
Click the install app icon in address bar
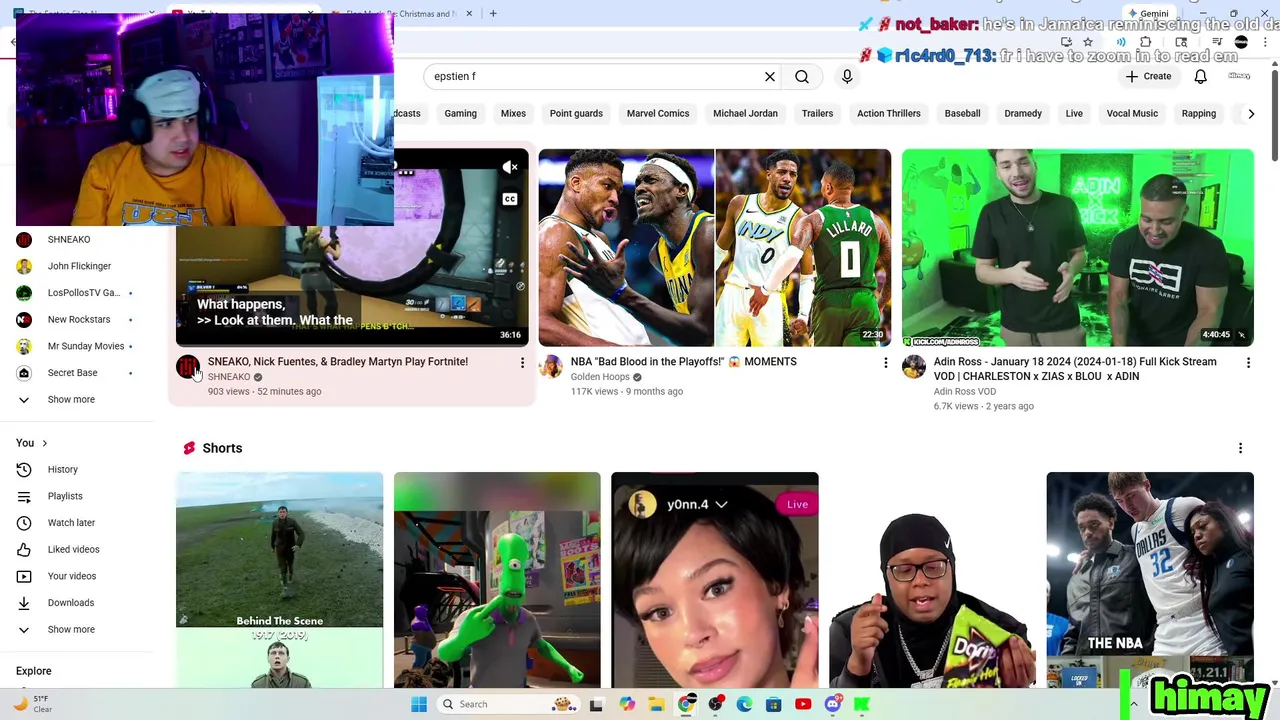(1066, 42)
